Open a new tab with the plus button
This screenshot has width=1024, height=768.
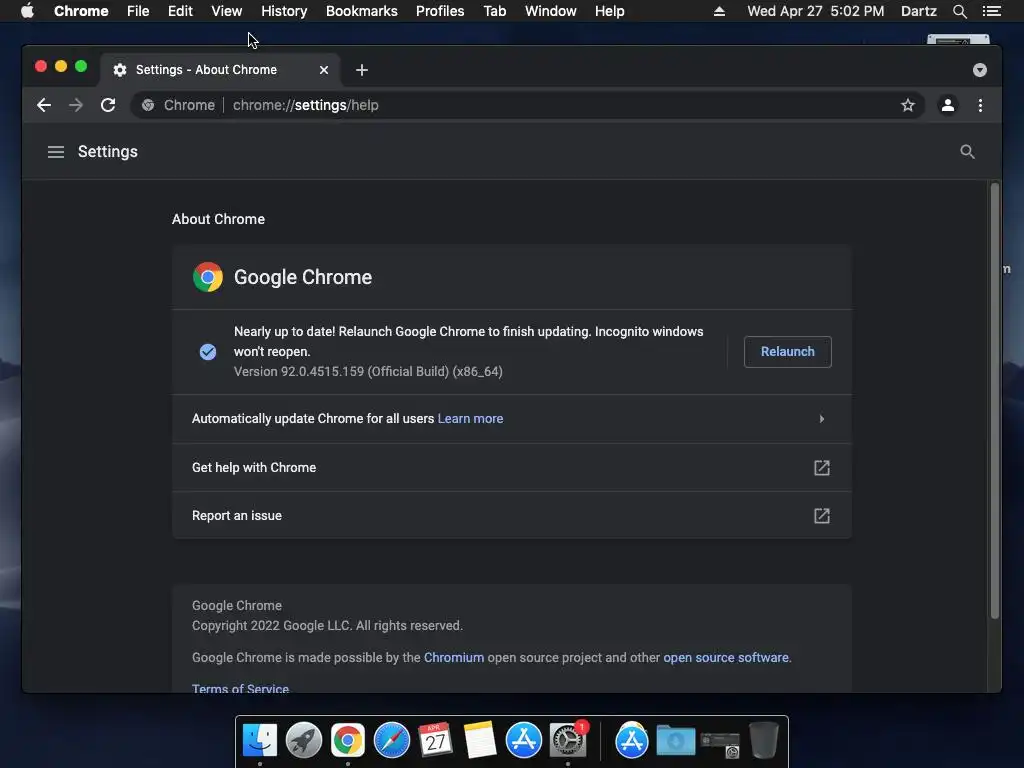coord(362,70)
